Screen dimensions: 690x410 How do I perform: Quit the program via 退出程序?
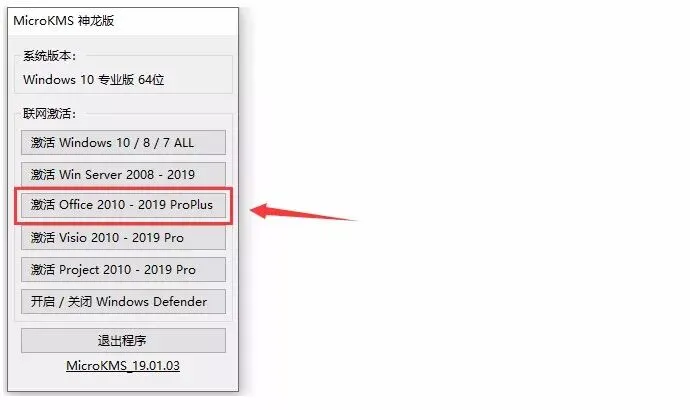123,340
